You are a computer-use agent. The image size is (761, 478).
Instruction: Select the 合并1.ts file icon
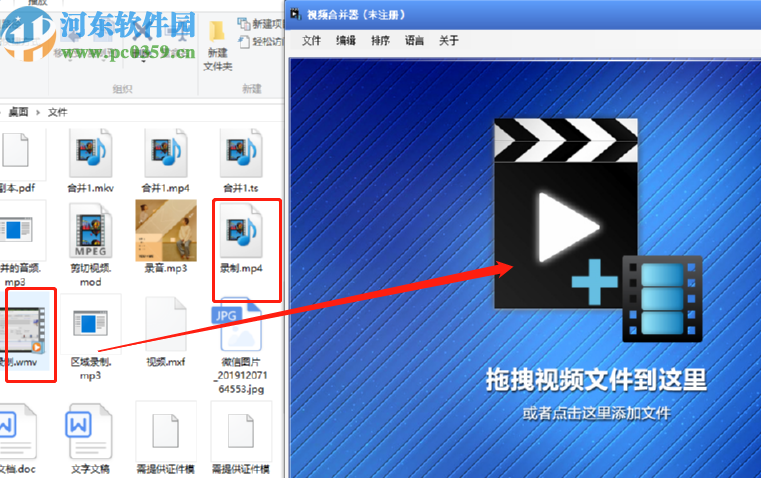241,153
